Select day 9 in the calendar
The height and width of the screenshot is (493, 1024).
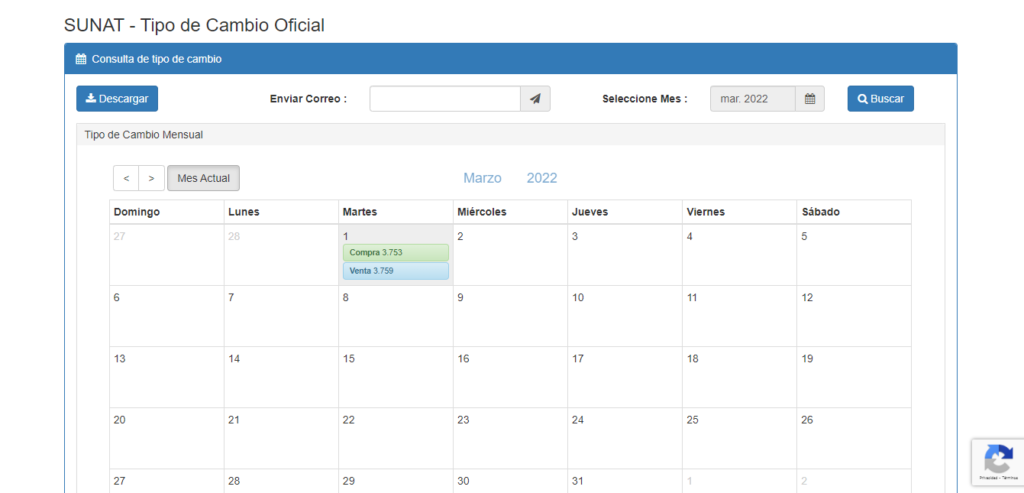tap(510, 316)
